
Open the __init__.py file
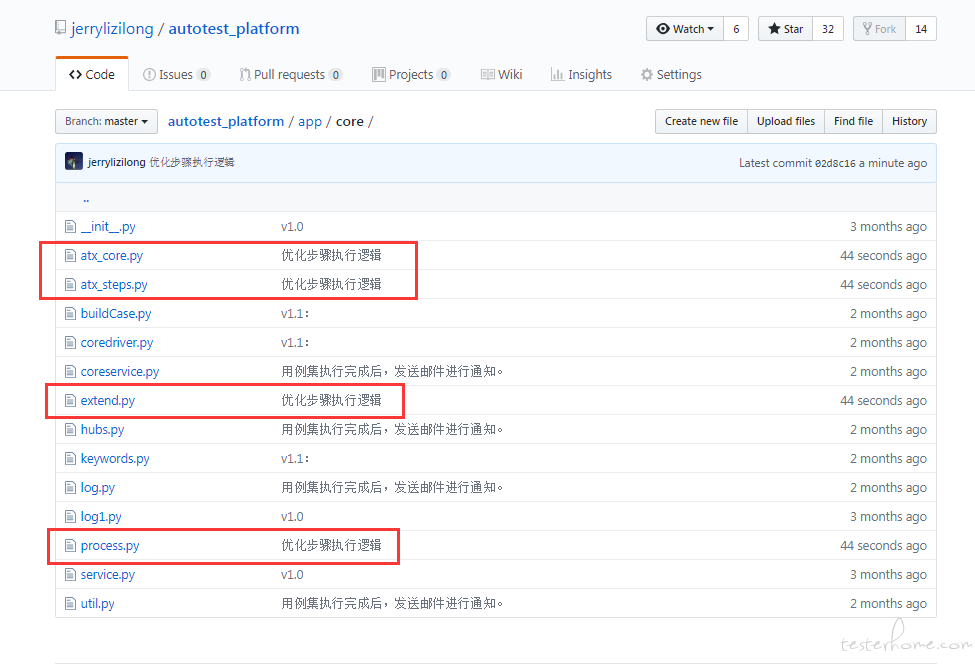108,226
